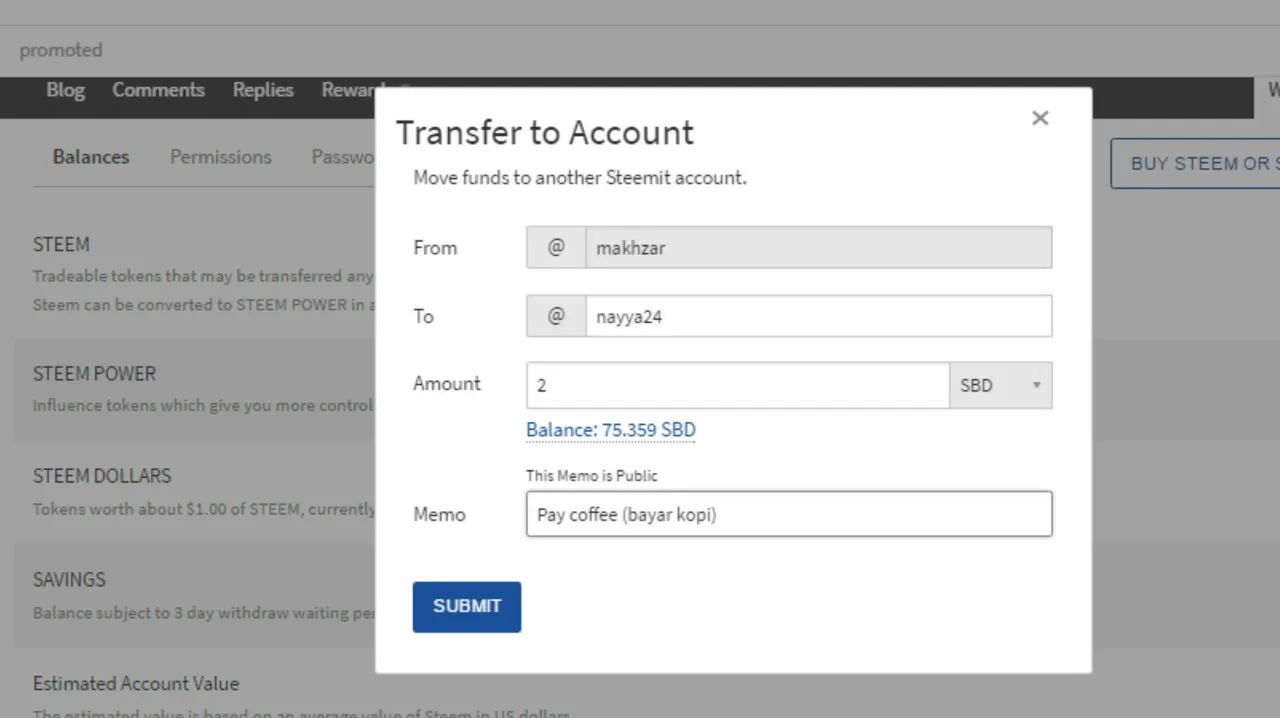The width and height of the screenshot is (1280, 718).
Task: Switch to the Balances tab
Action: [x=91, y=157]
